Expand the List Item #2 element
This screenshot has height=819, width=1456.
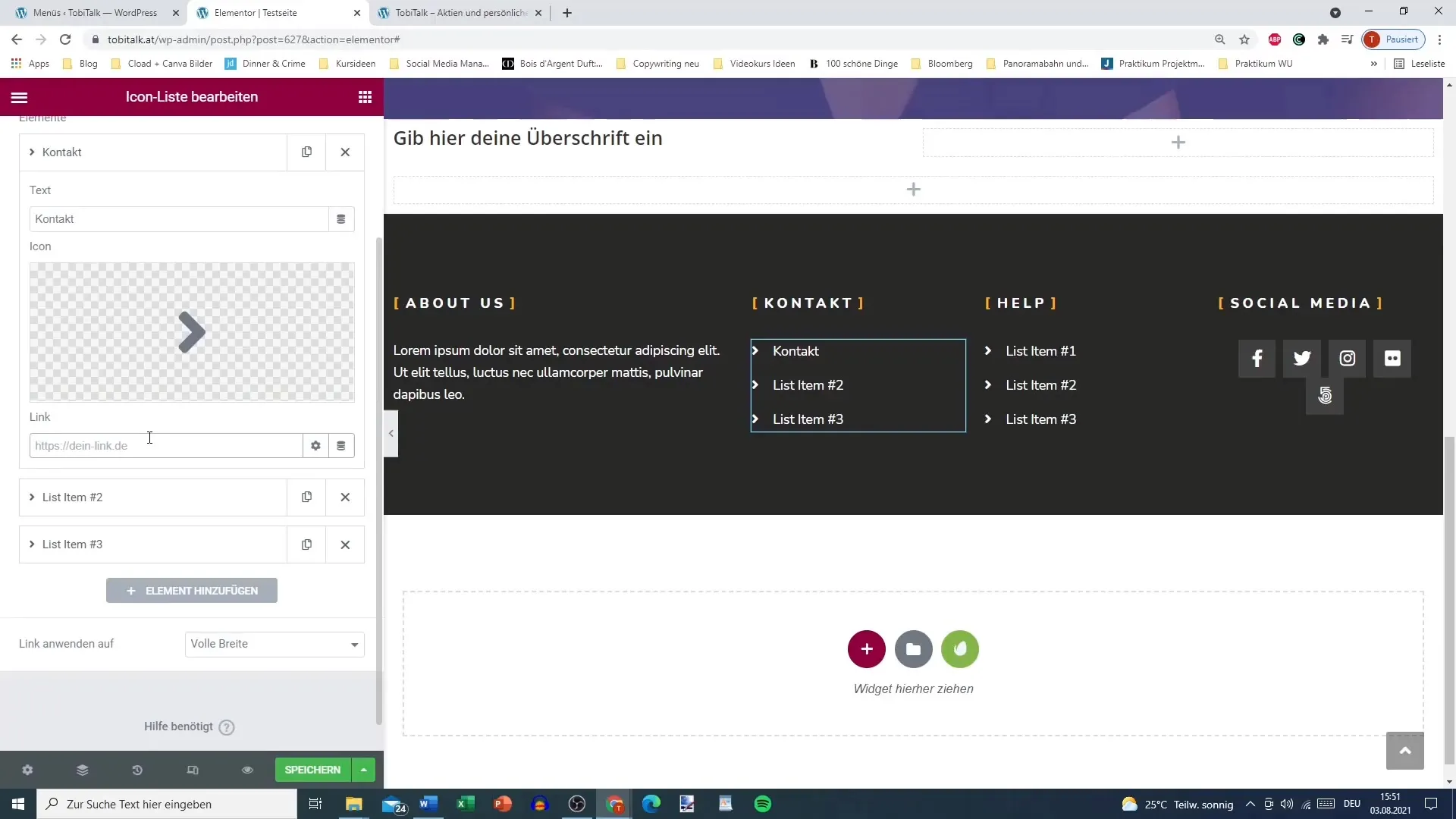(x=32, y=497)
